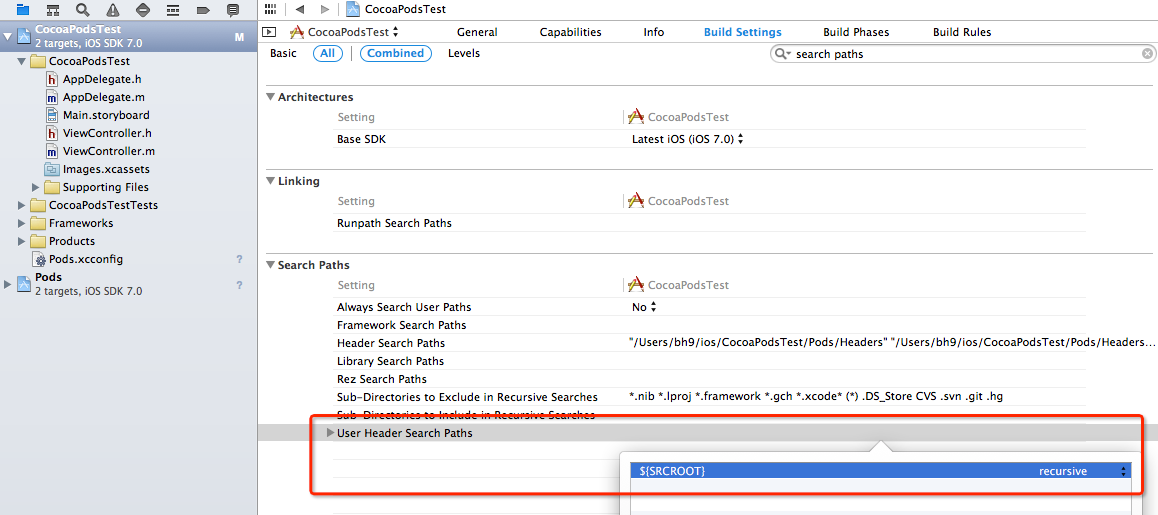Image resolution: width=1158 pixels, height=515 pixels.
Task: Click Sub-Directories to Exclude in Recursive Searches
Action: pos(467,397)
